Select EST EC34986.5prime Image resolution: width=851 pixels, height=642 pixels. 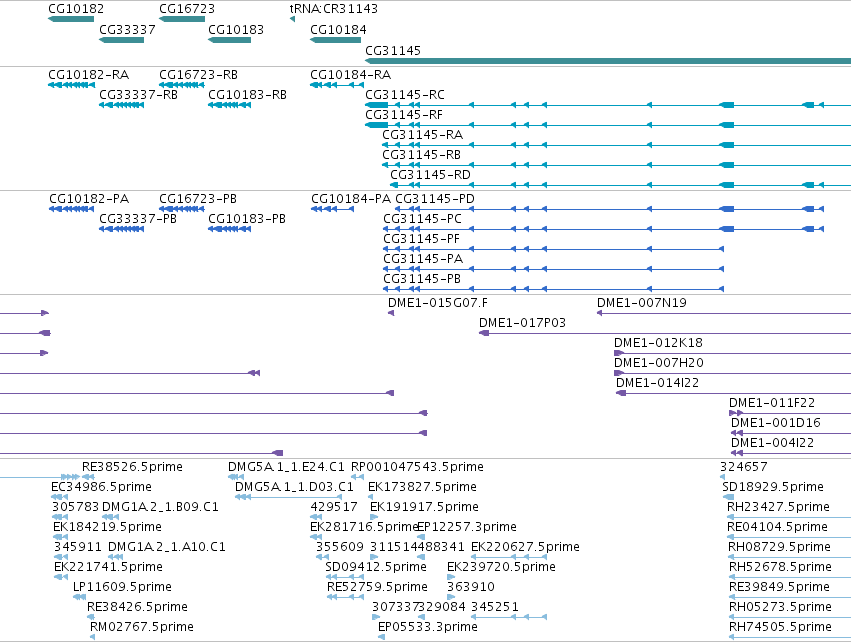[59, 497]
